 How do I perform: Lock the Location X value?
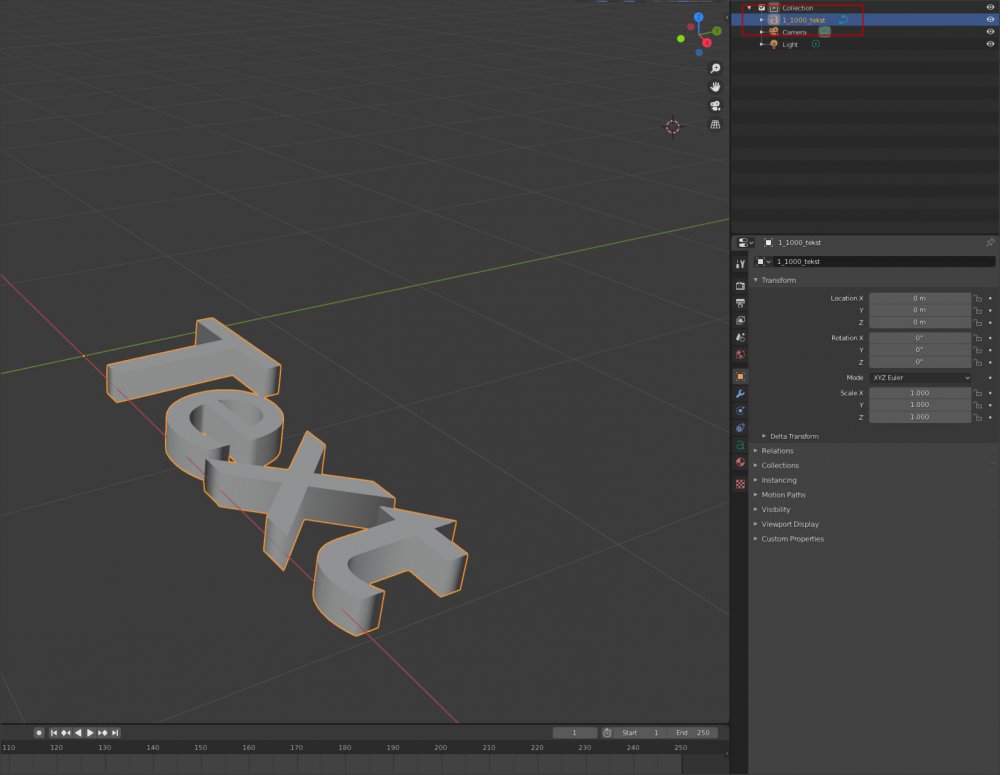[978, 298]
